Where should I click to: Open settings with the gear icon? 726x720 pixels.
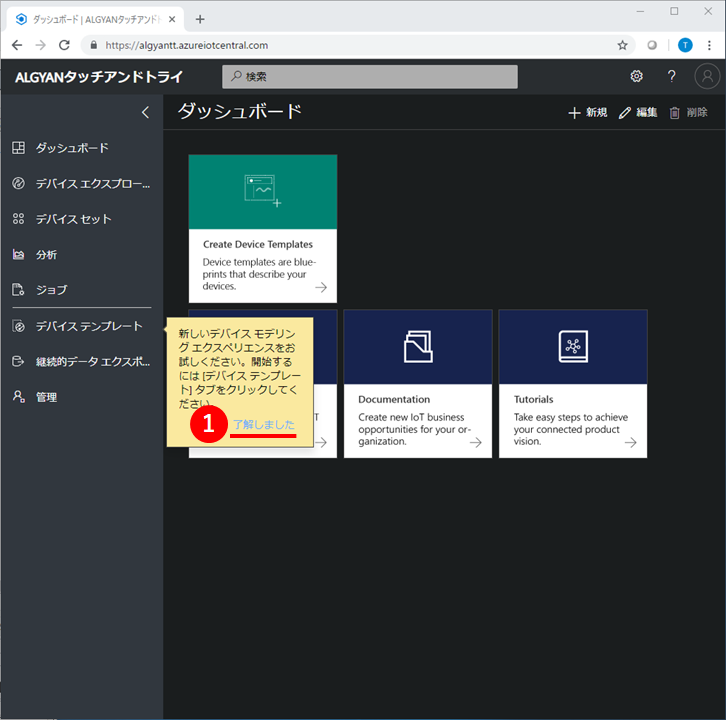[x=637, y=76]
